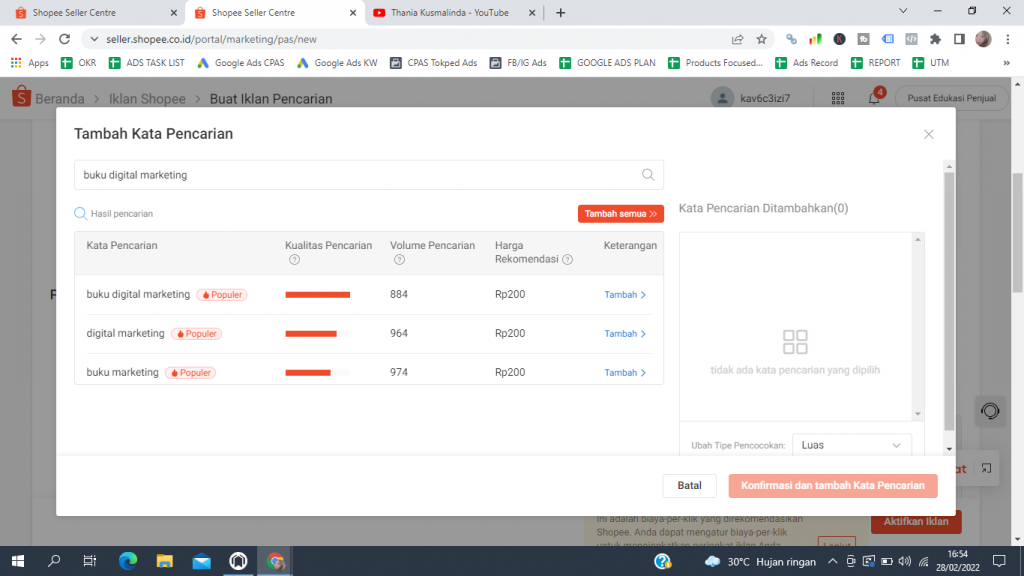Reload the page with browser refresh icon
1024x576 pixels.
point(64,39)
